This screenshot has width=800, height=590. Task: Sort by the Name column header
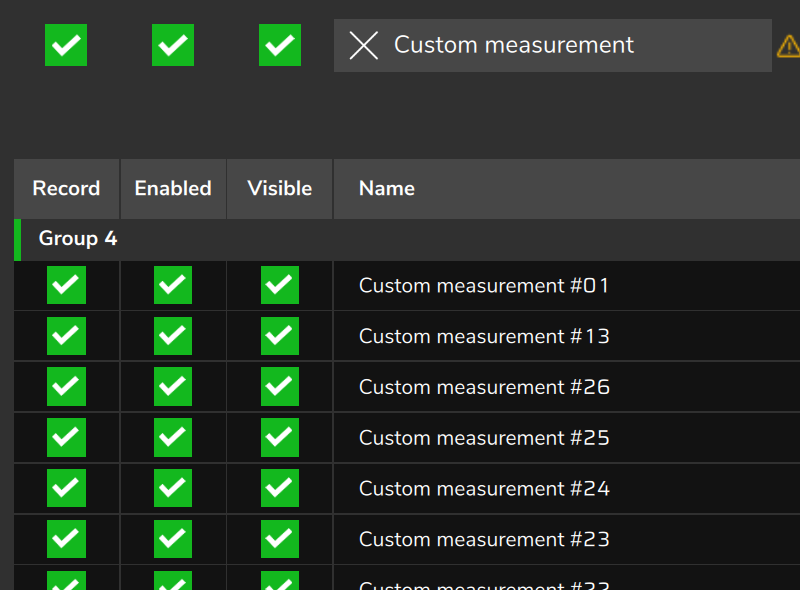coord(566,189)
